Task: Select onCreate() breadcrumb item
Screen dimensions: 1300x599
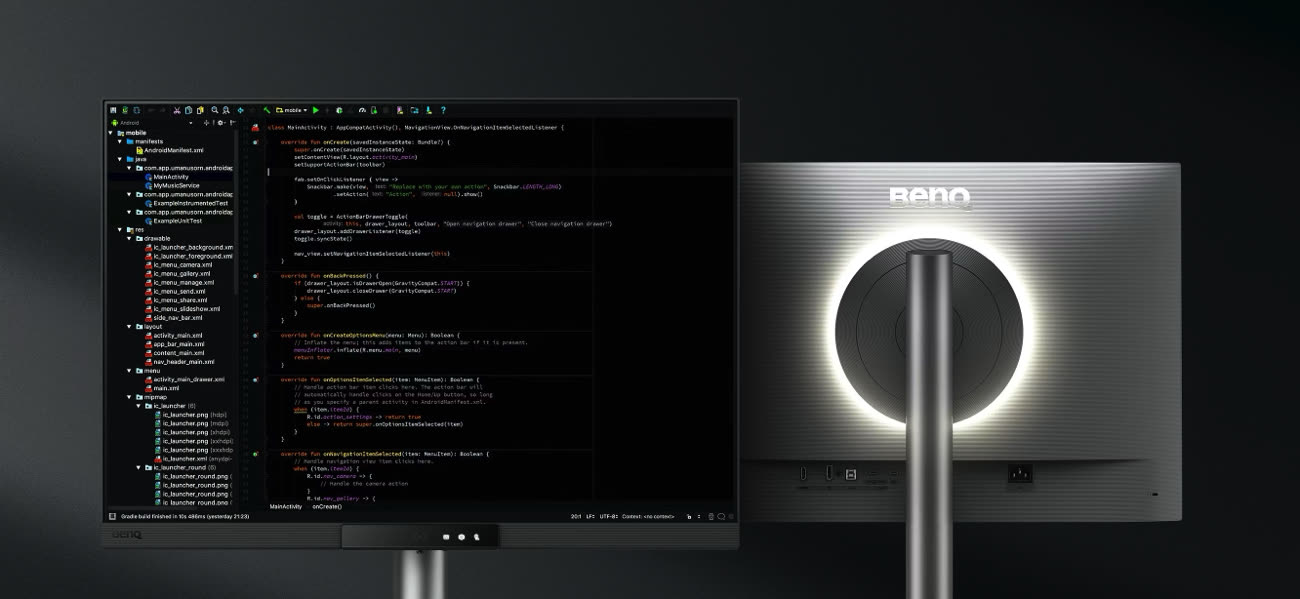Action: click(326, 507)
